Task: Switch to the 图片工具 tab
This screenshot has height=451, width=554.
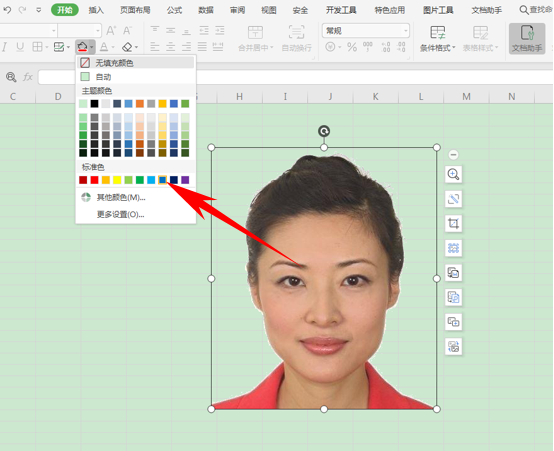Action: (438, 10)
